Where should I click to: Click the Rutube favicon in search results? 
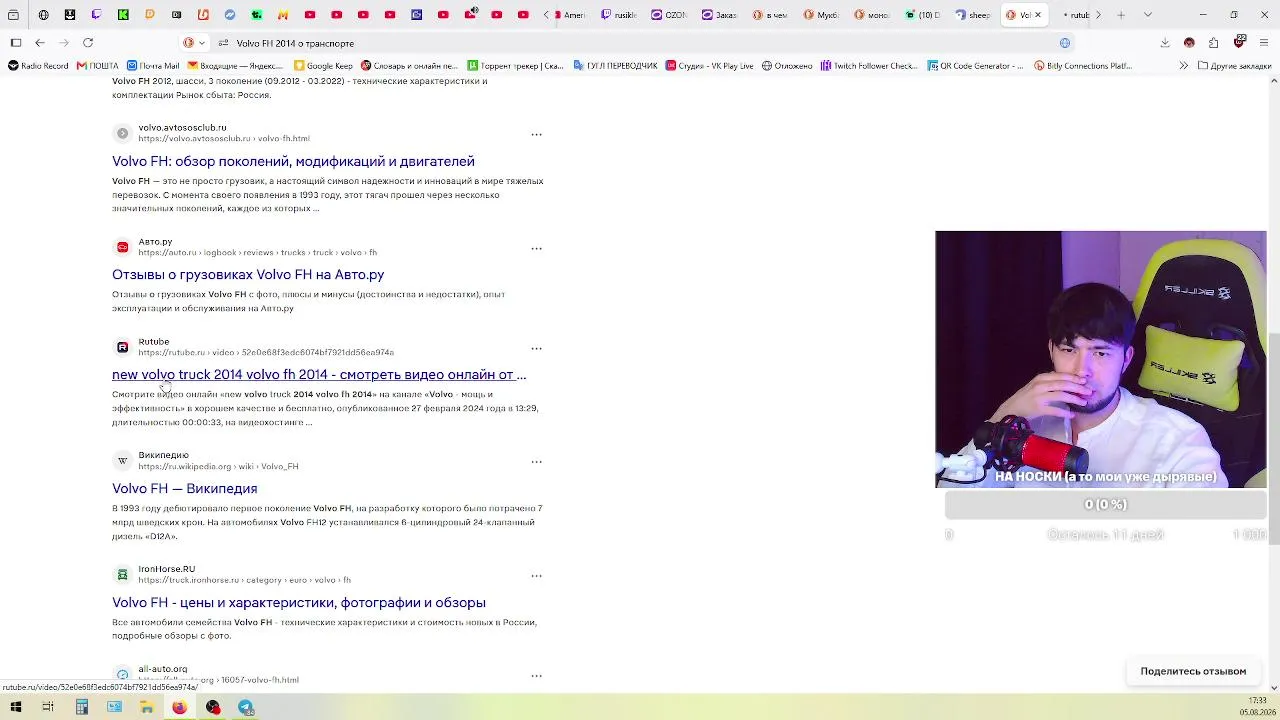[122, 347]
